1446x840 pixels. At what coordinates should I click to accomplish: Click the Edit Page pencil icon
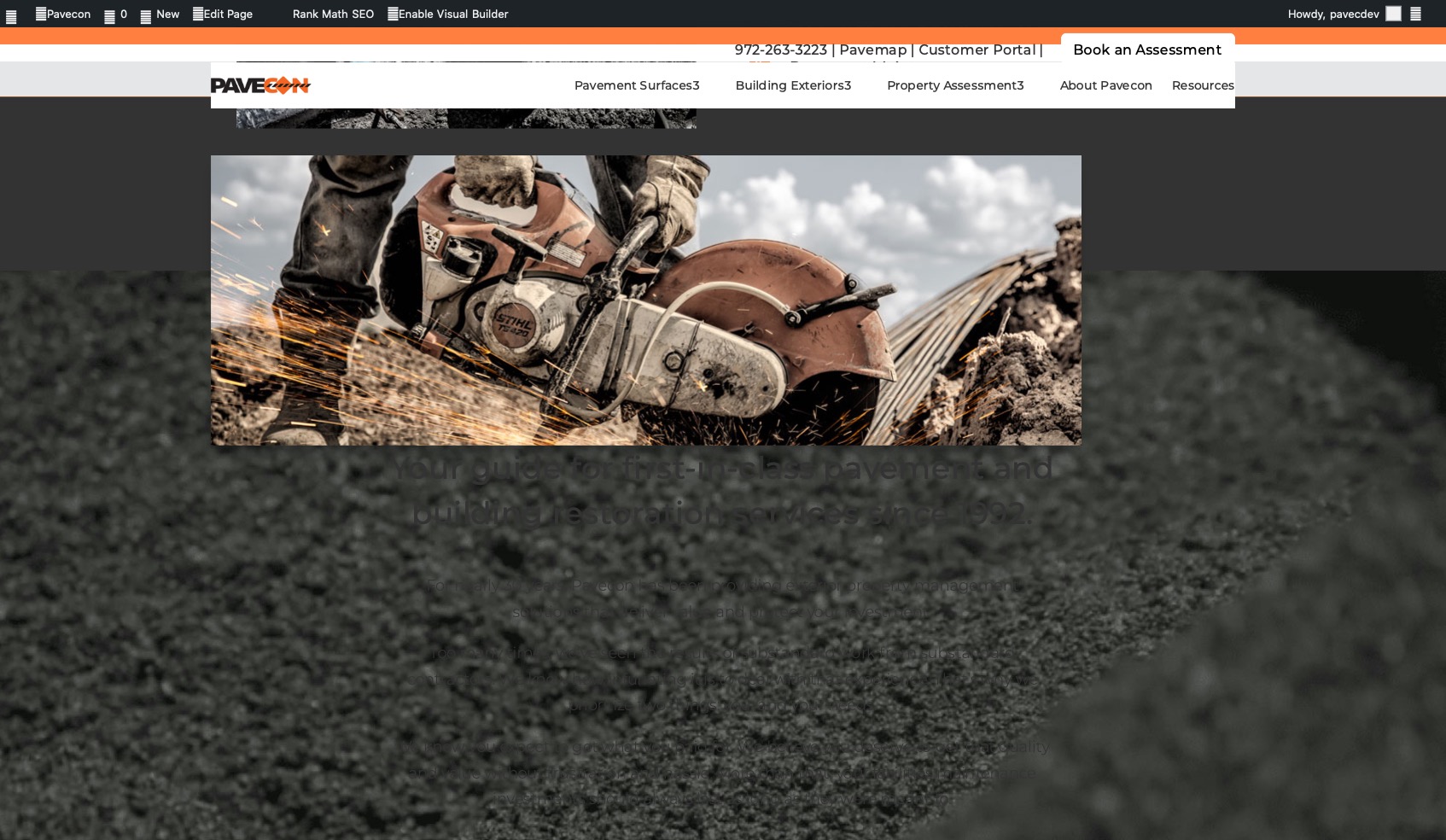(198, 14)
